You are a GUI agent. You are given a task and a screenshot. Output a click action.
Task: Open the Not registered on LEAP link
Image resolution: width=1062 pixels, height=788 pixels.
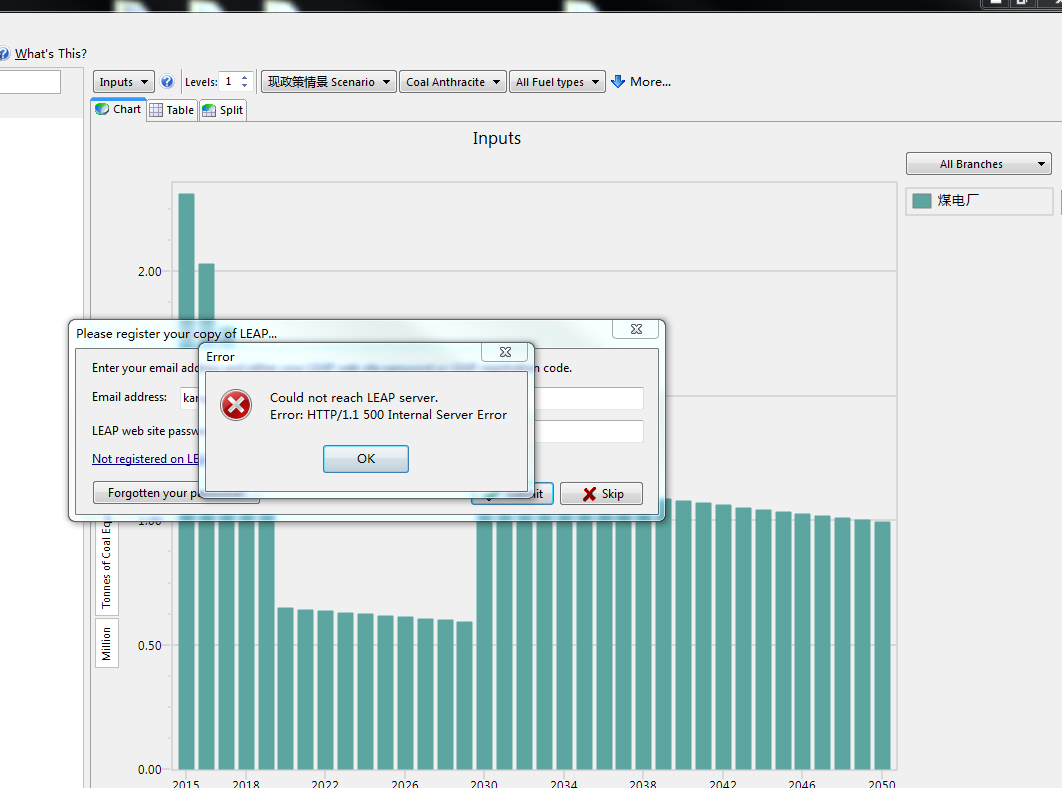click(146, 459)
